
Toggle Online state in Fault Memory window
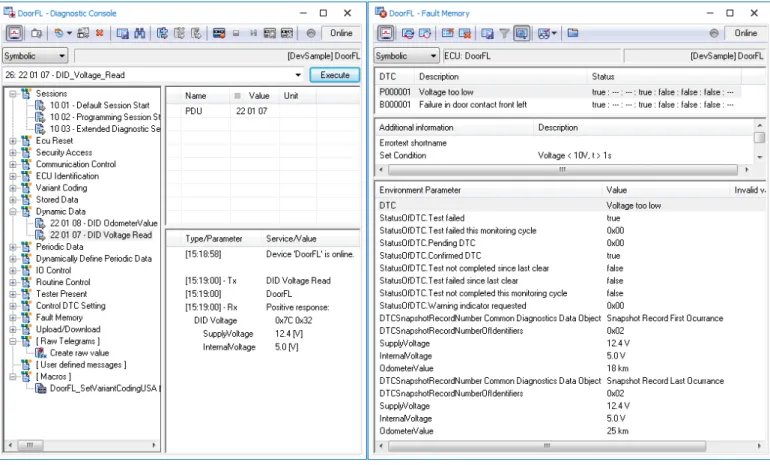coord(745,33)
